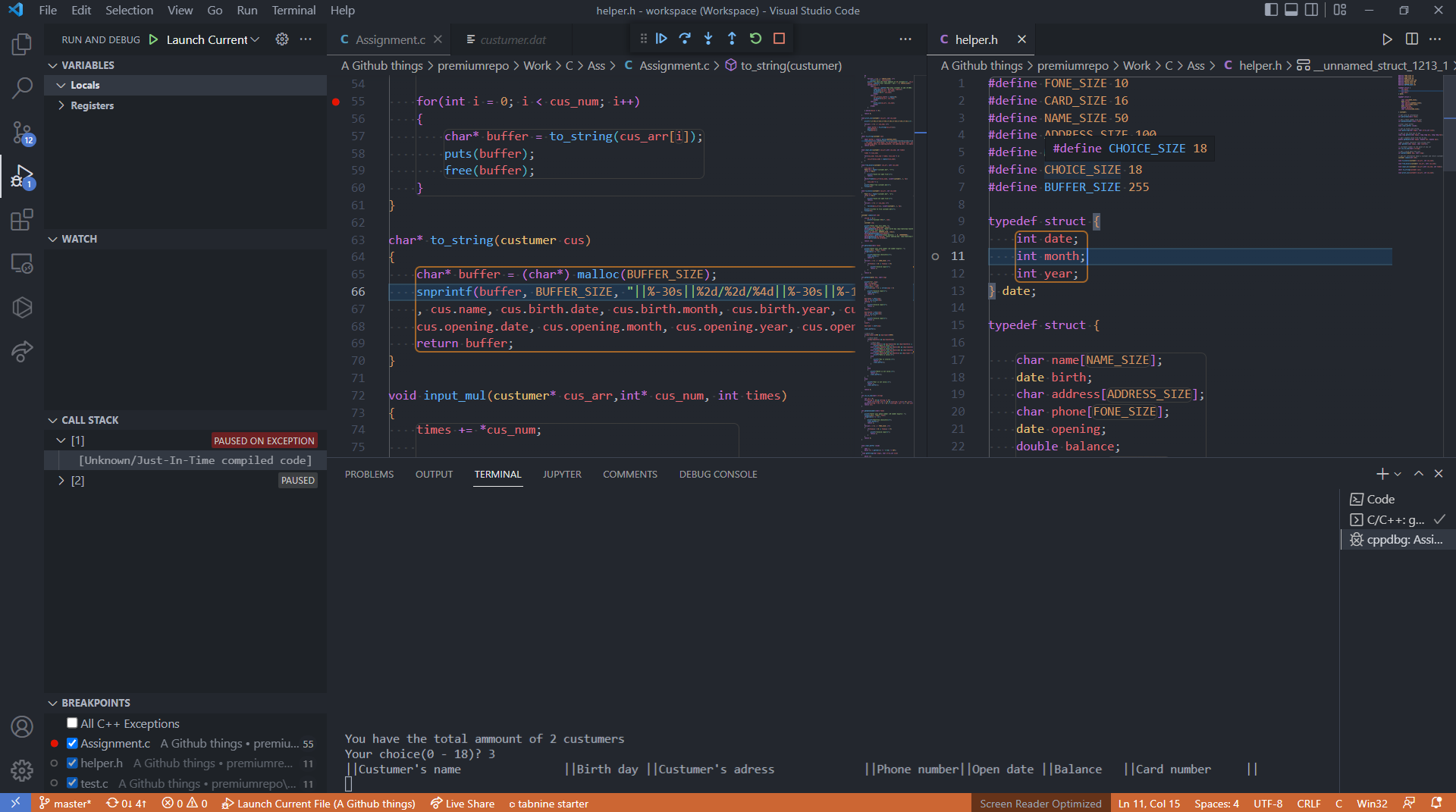Click Live Share in status bar
The image size is (1456, 812).
[463, 804]
